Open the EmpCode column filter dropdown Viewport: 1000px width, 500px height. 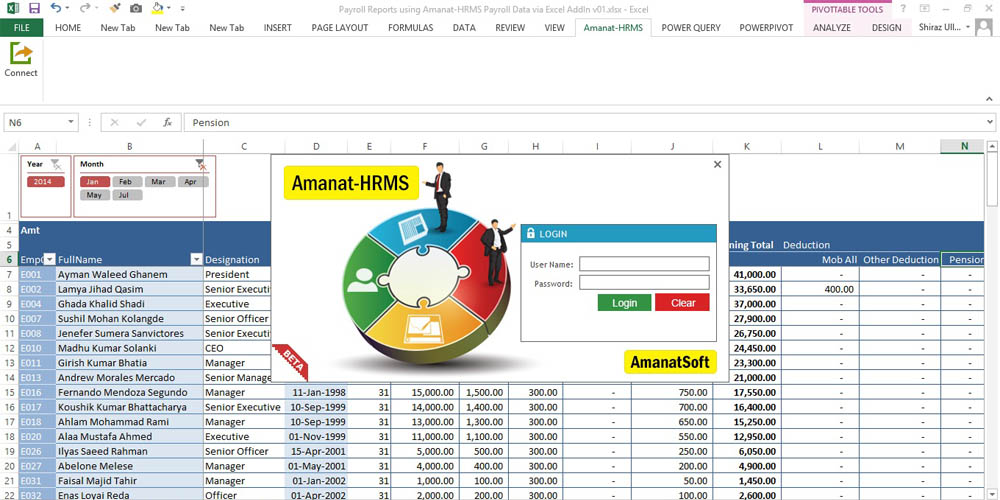[49, 260]
